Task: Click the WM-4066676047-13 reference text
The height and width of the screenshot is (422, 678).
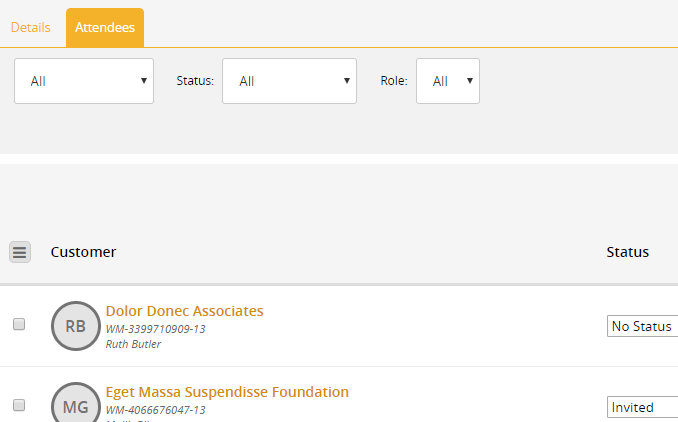Action: (x=155, y=409)
